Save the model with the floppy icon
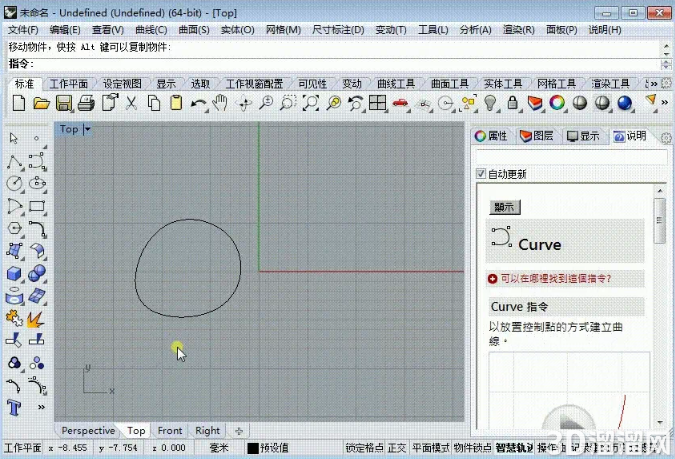The width and height of the screenshot is (675, 459). pos(64,103)
